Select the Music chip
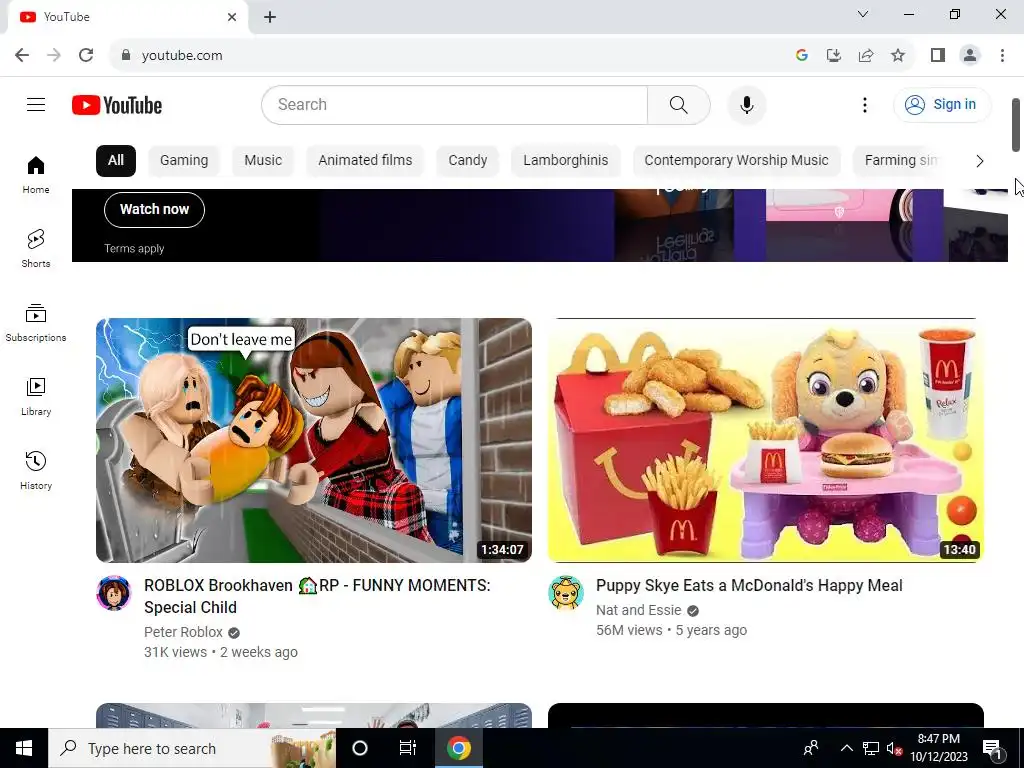The image size is (1024, 768). click(263, 161)
